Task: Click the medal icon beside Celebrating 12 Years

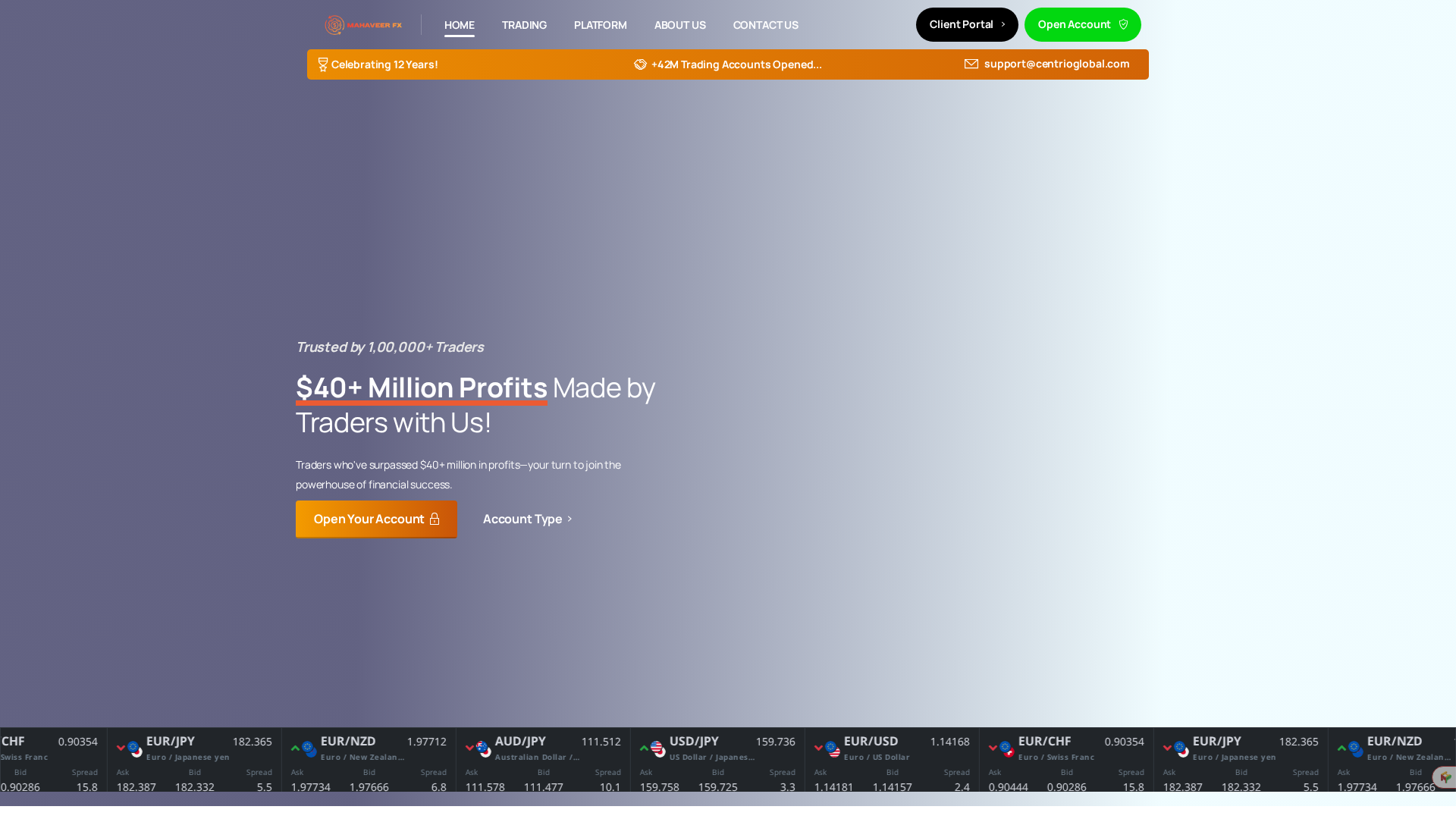Action: (322, 64)
